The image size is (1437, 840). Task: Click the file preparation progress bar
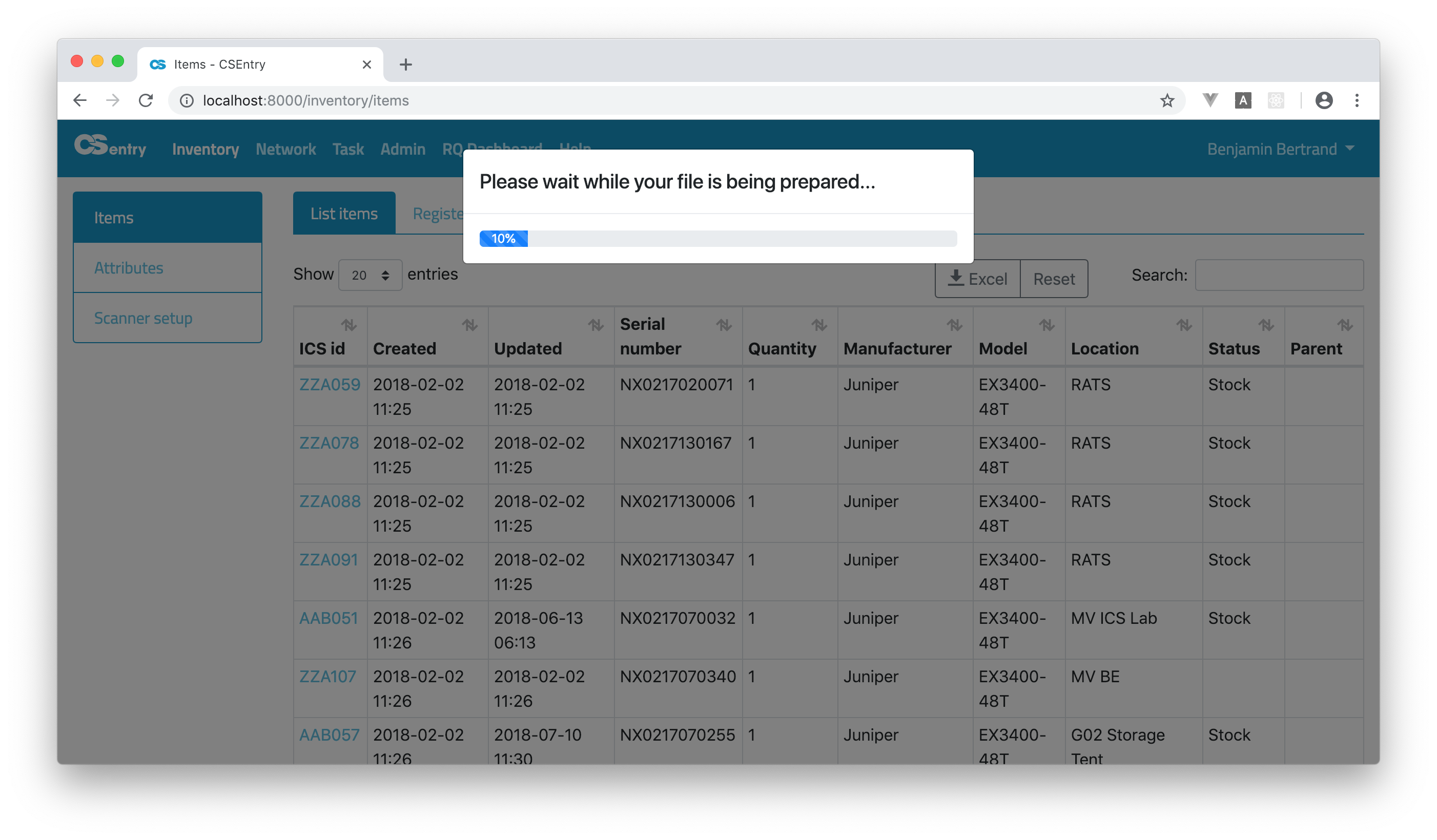coord(717,238)
